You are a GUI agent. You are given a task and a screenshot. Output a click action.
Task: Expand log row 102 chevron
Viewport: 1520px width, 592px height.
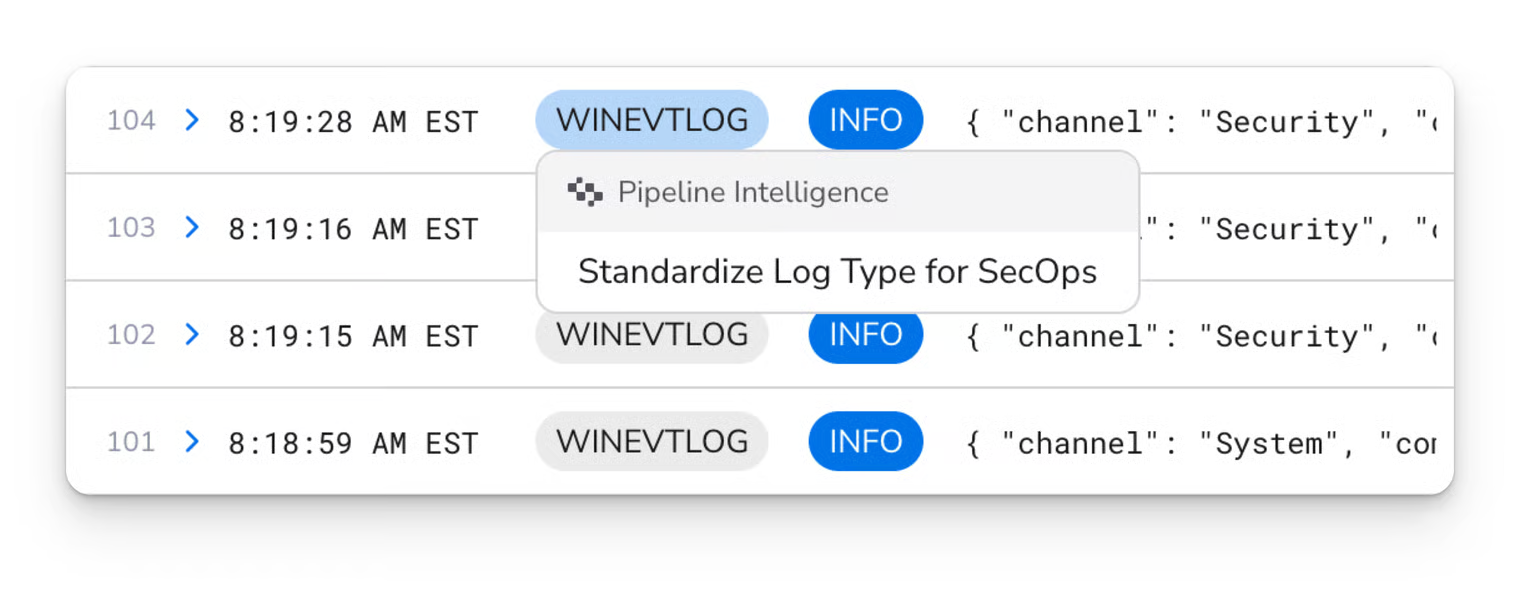click(192, 335)
